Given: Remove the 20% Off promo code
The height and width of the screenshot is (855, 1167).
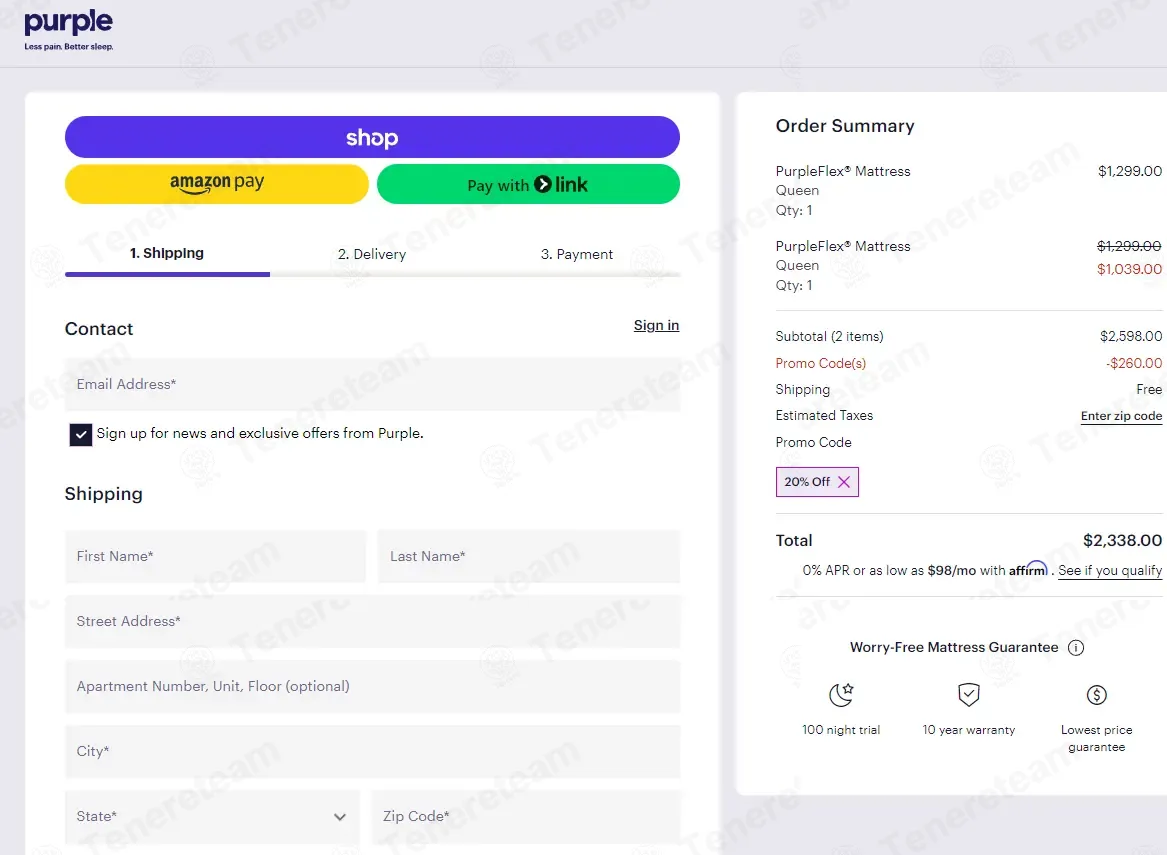Looking at the screenshot, I should coord(844,482).
